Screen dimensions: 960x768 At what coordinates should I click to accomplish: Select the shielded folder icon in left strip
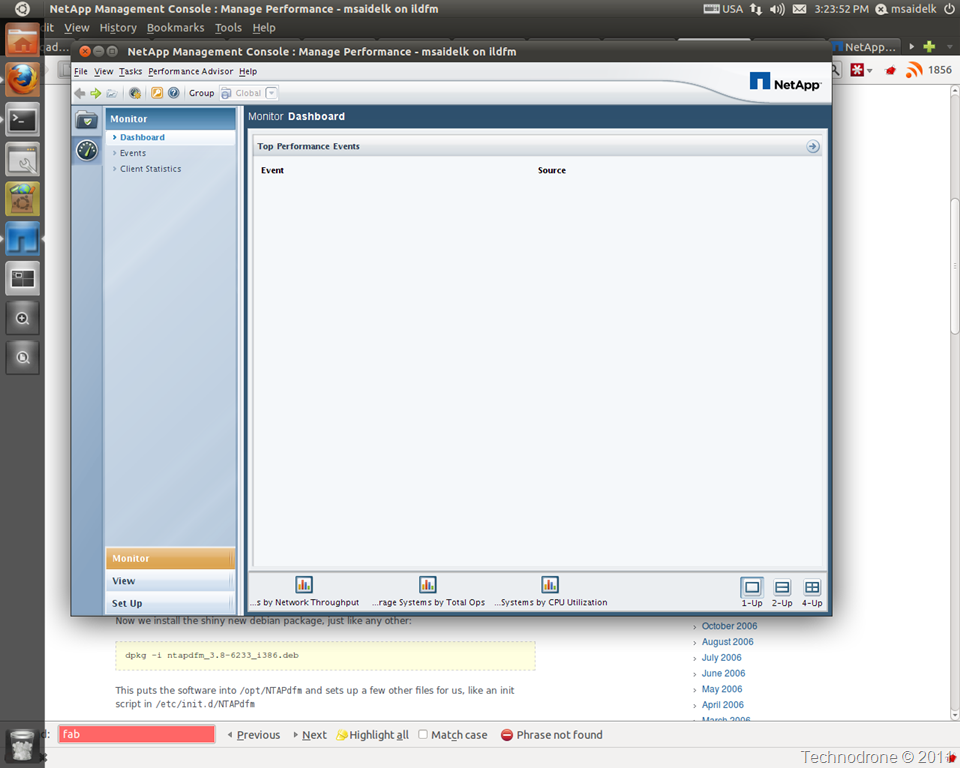tap(87, 120)
